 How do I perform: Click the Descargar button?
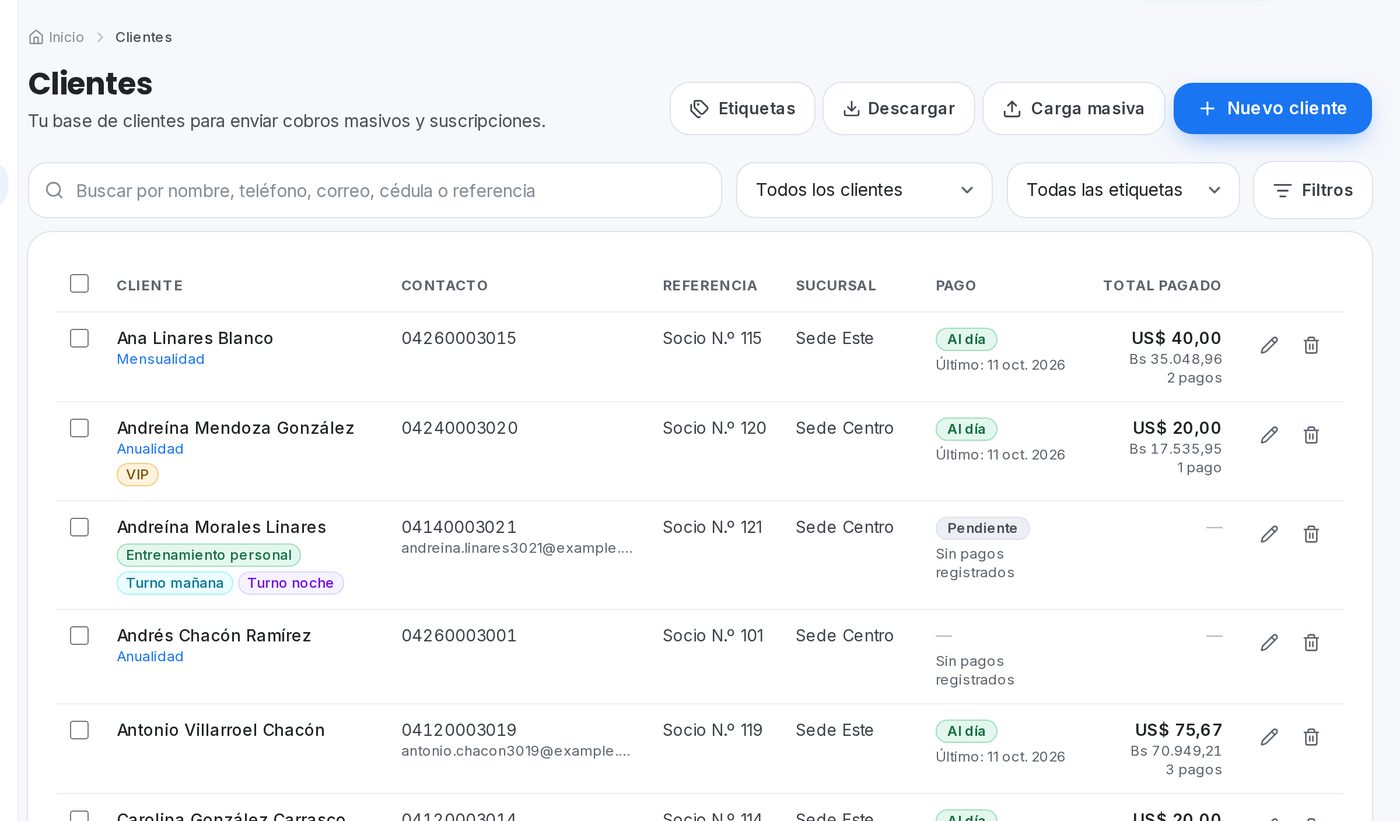click(898, 108)
